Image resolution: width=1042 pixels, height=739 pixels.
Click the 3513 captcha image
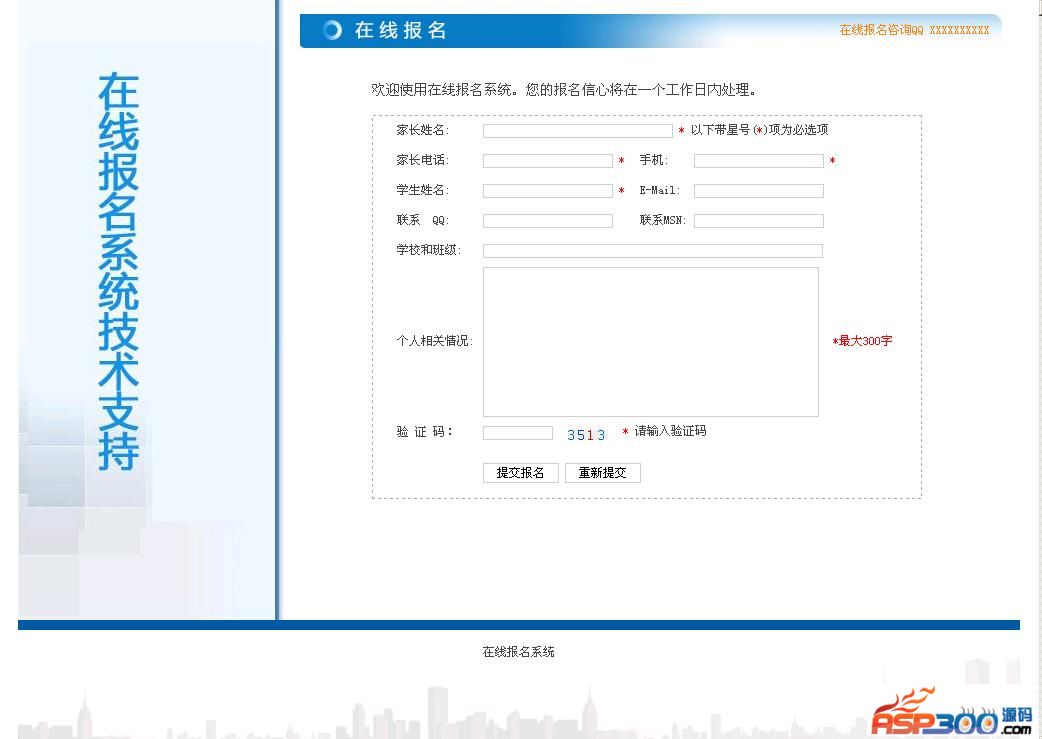(585, 435)
